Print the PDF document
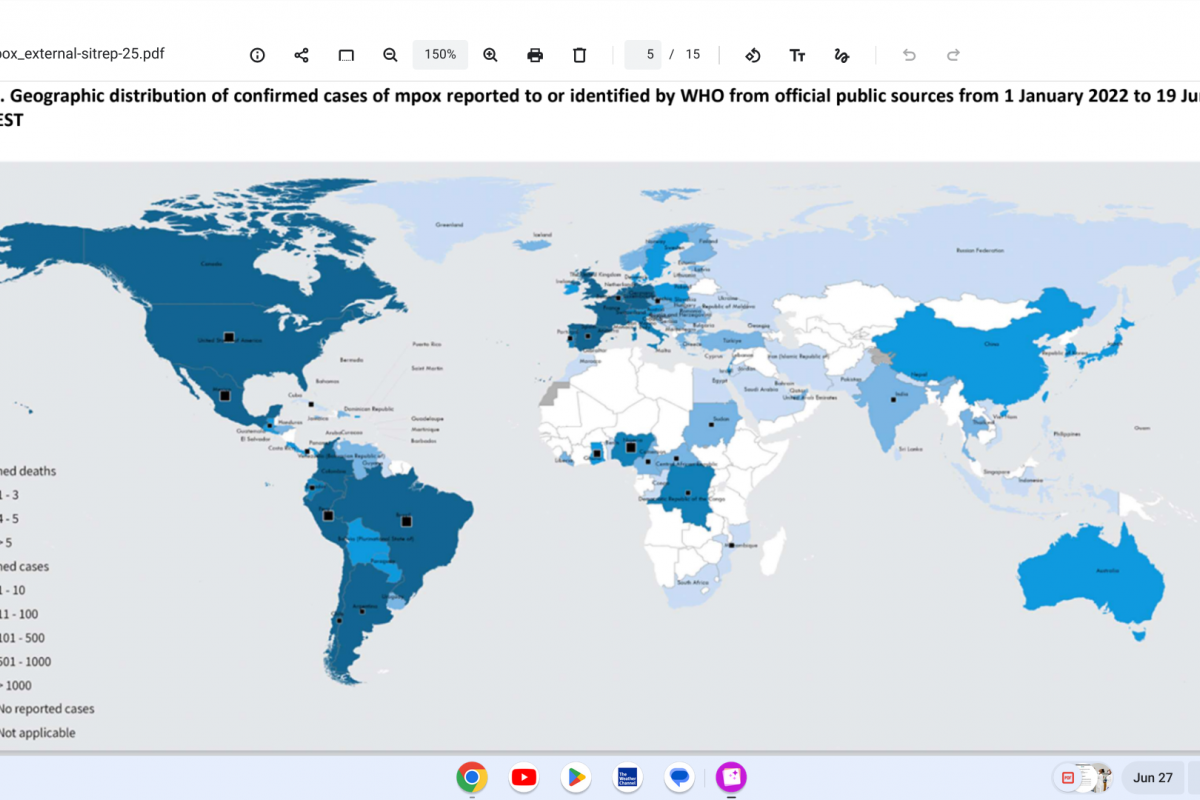 pyautogui.click(x=535, y=55)
